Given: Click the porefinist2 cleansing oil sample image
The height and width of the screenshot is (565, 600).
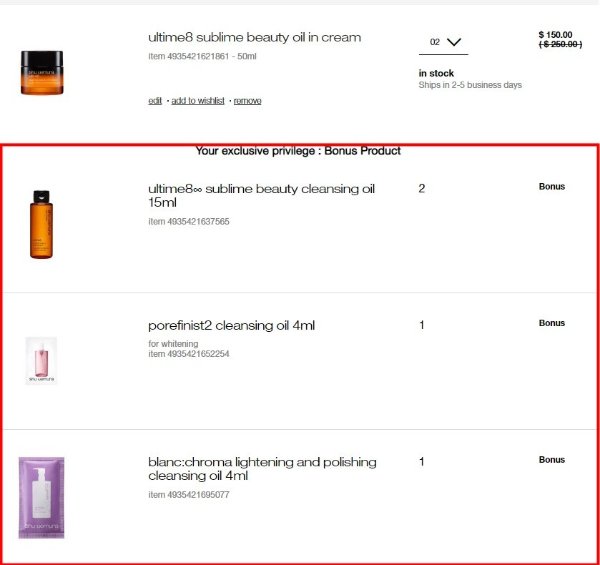Looking at the screenshot, I should pos(41,360).
